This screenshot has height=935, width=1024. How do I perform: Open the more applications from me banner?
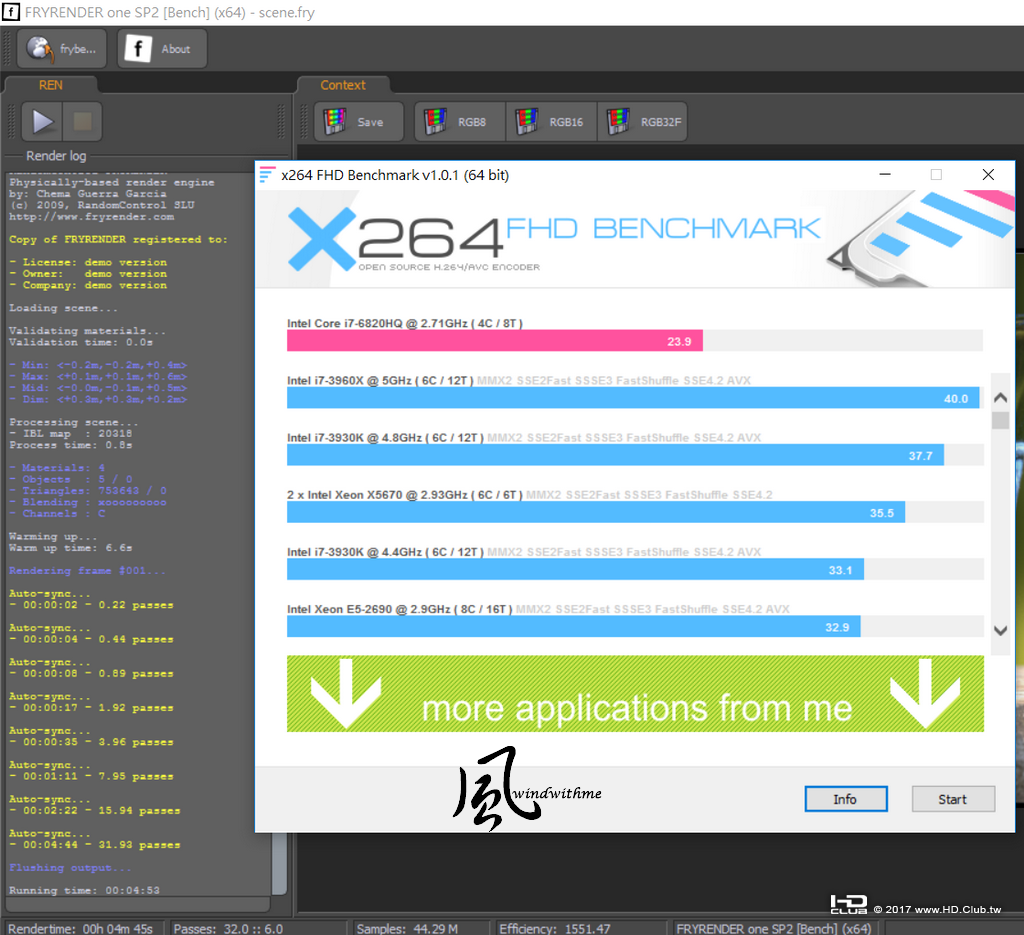635,693
